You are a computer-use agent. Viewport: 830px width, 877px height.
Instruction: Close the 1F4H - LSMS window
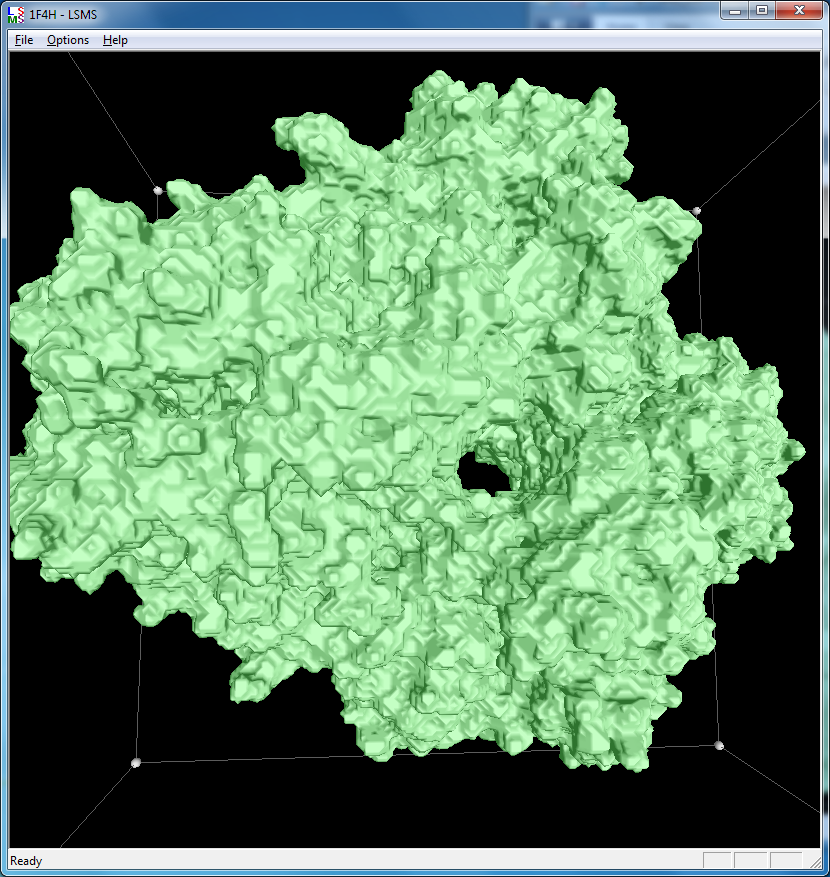(x=798, y=10)
